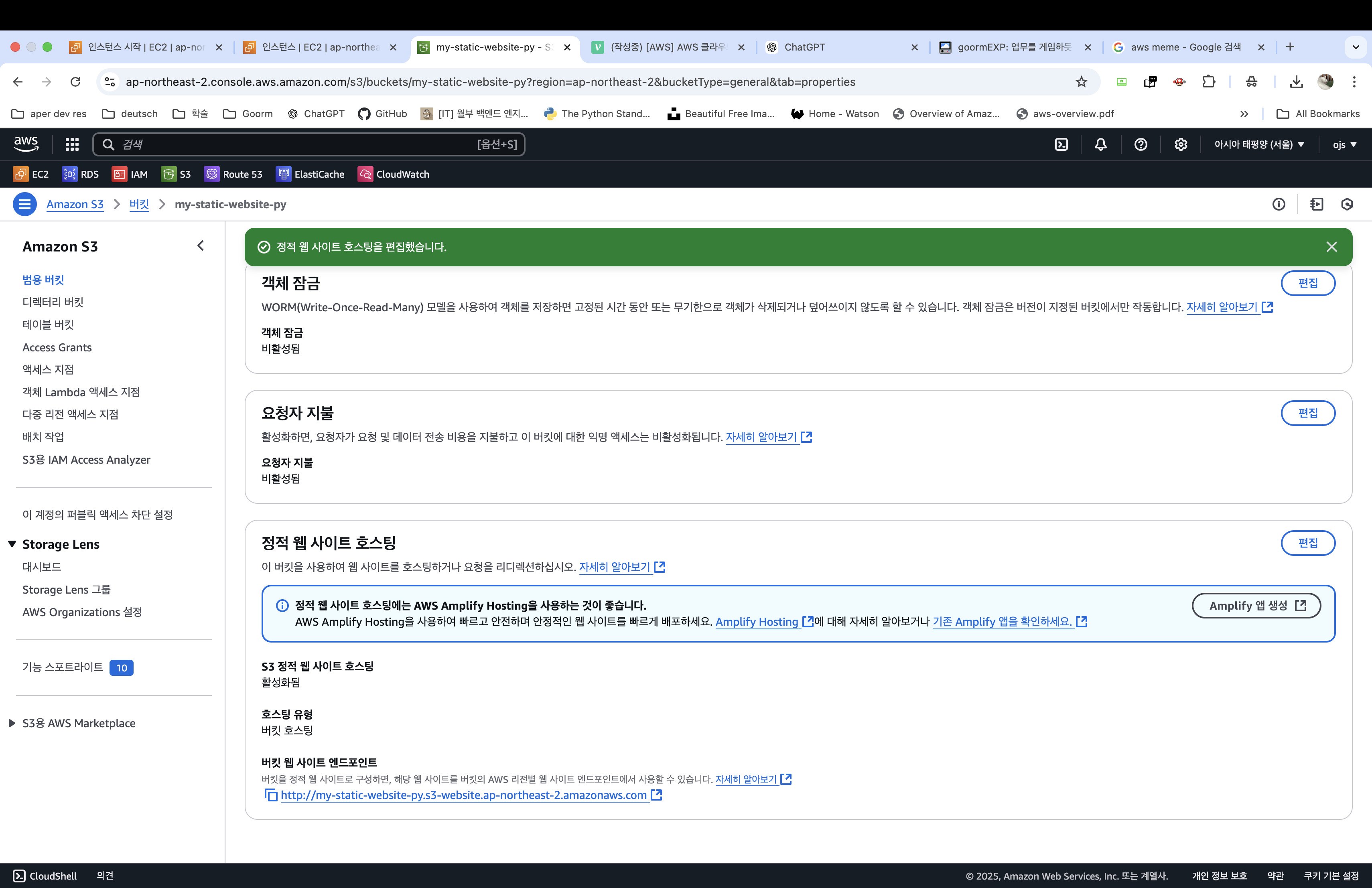Image resolution: width=1372 pixels, height=888 pixels.
Task: Go back in browser history
Action: (x=18, y=82)
